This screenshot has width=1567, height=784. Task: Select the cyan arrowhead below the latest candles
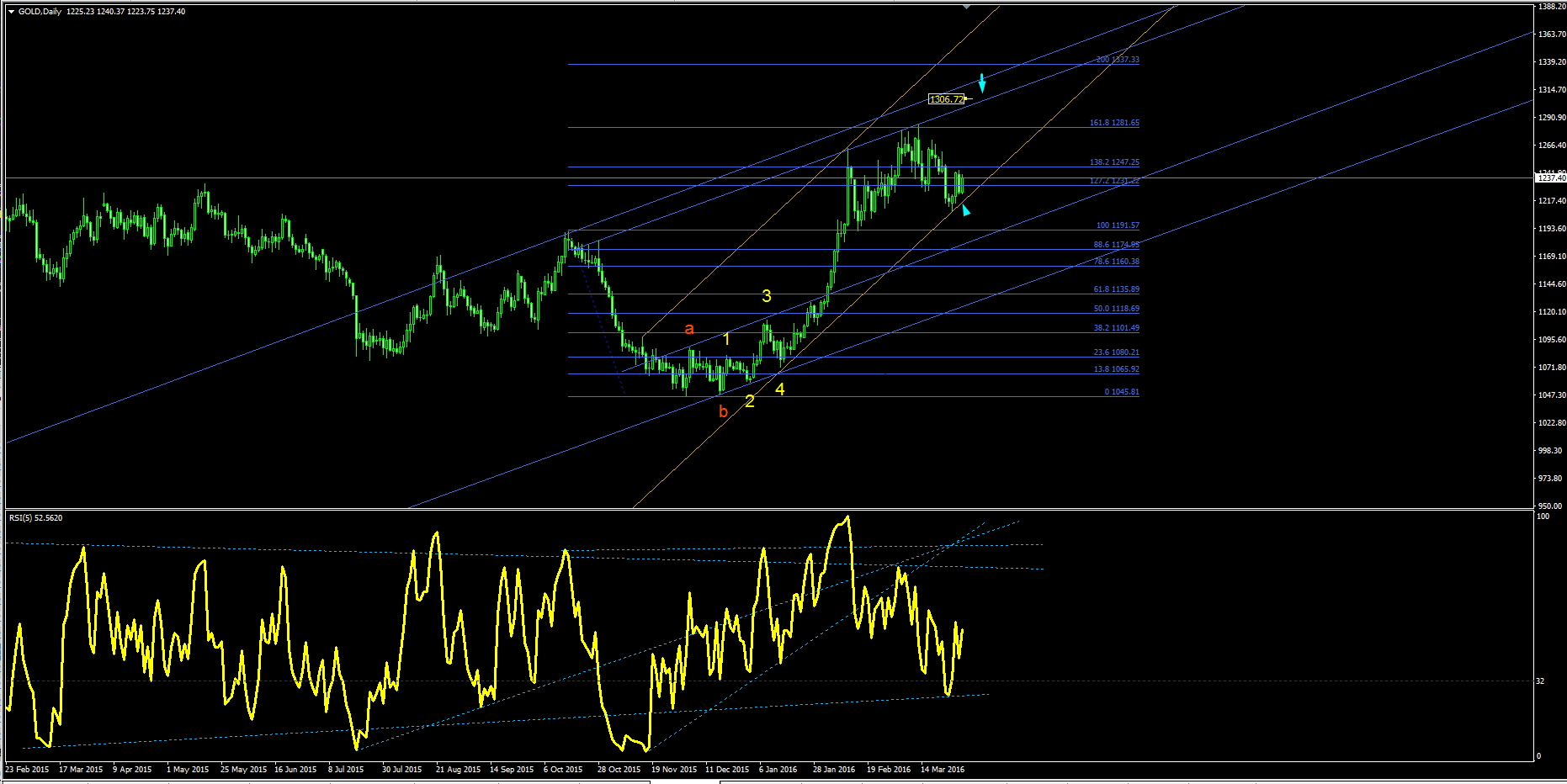point(966,209)
